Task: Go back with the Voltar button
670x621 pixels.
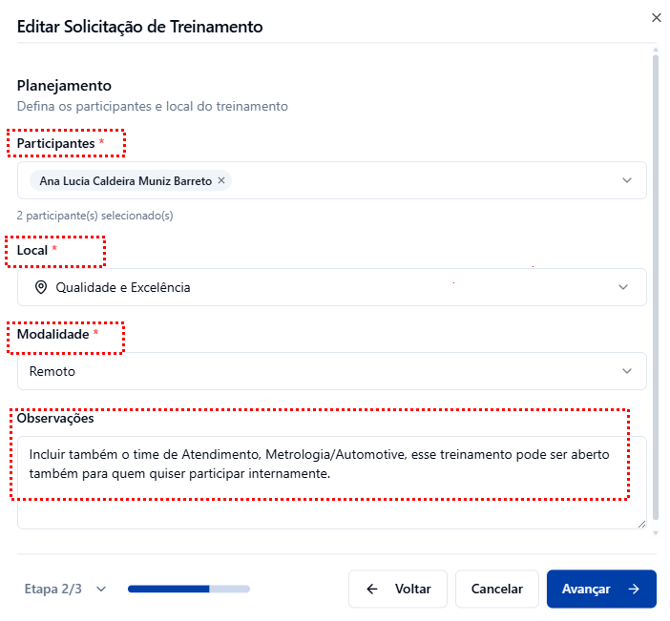Action: pos(397,589)
